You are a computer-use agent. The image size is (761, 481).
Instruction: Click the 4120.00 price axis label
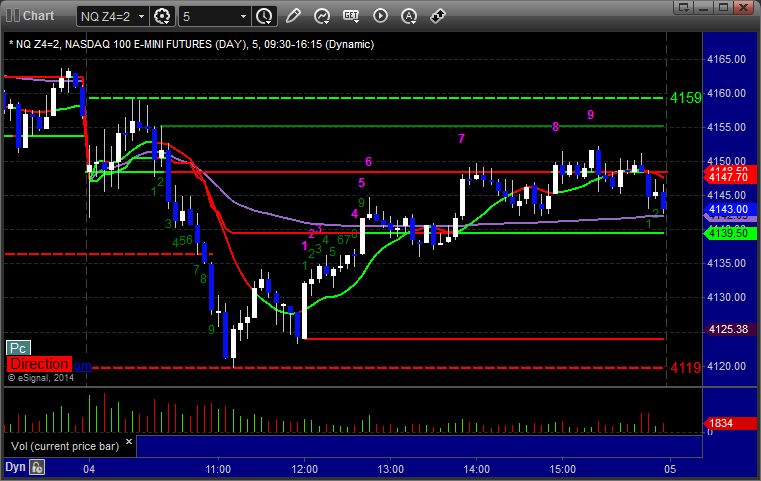point(727,366)
